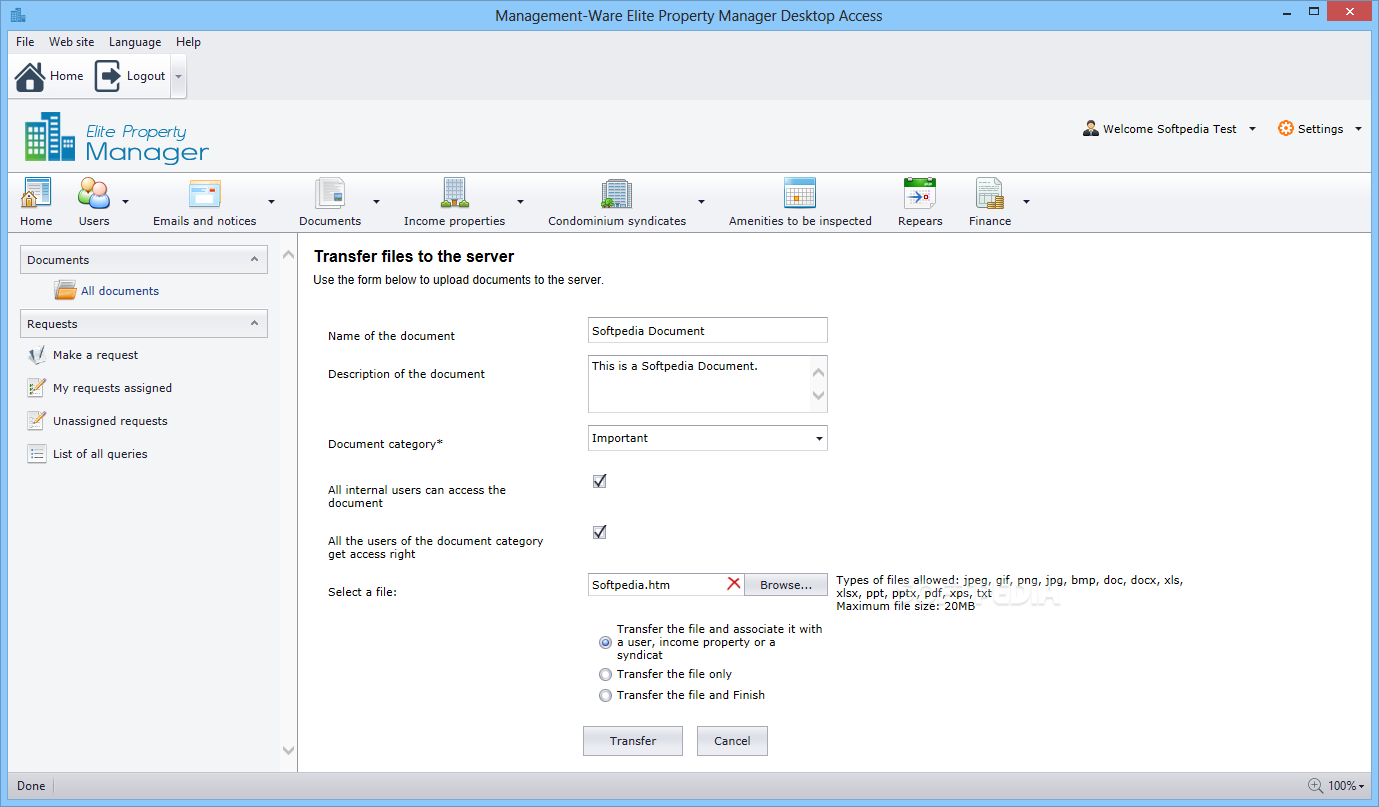Image resolution: width=1379 pixels, height=807 pixels.
Task: Open the Settings dropdown arrow
Action: (x=1358, y=129)
